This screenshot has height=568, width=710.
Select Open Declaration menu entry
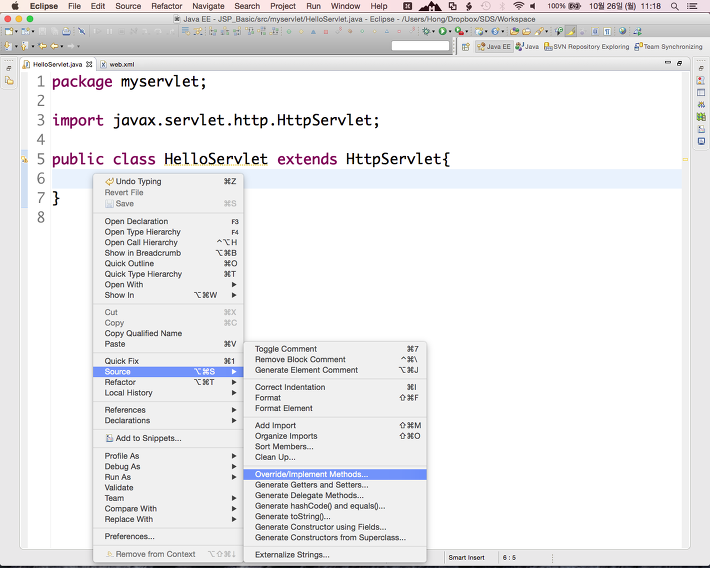168,221
